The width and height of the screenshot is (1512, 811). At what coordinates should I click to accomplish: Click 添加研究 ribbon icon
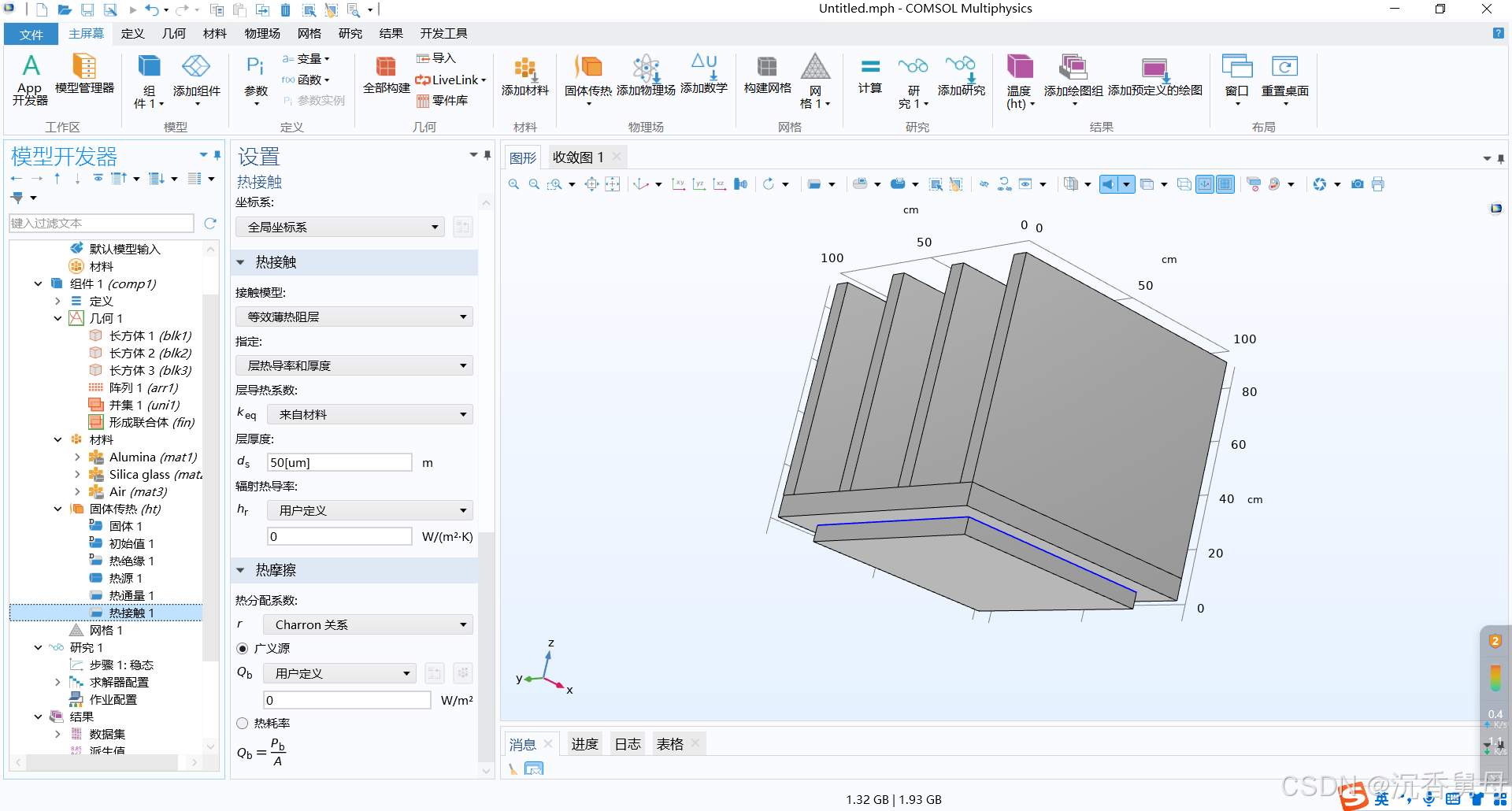[961, 76]
